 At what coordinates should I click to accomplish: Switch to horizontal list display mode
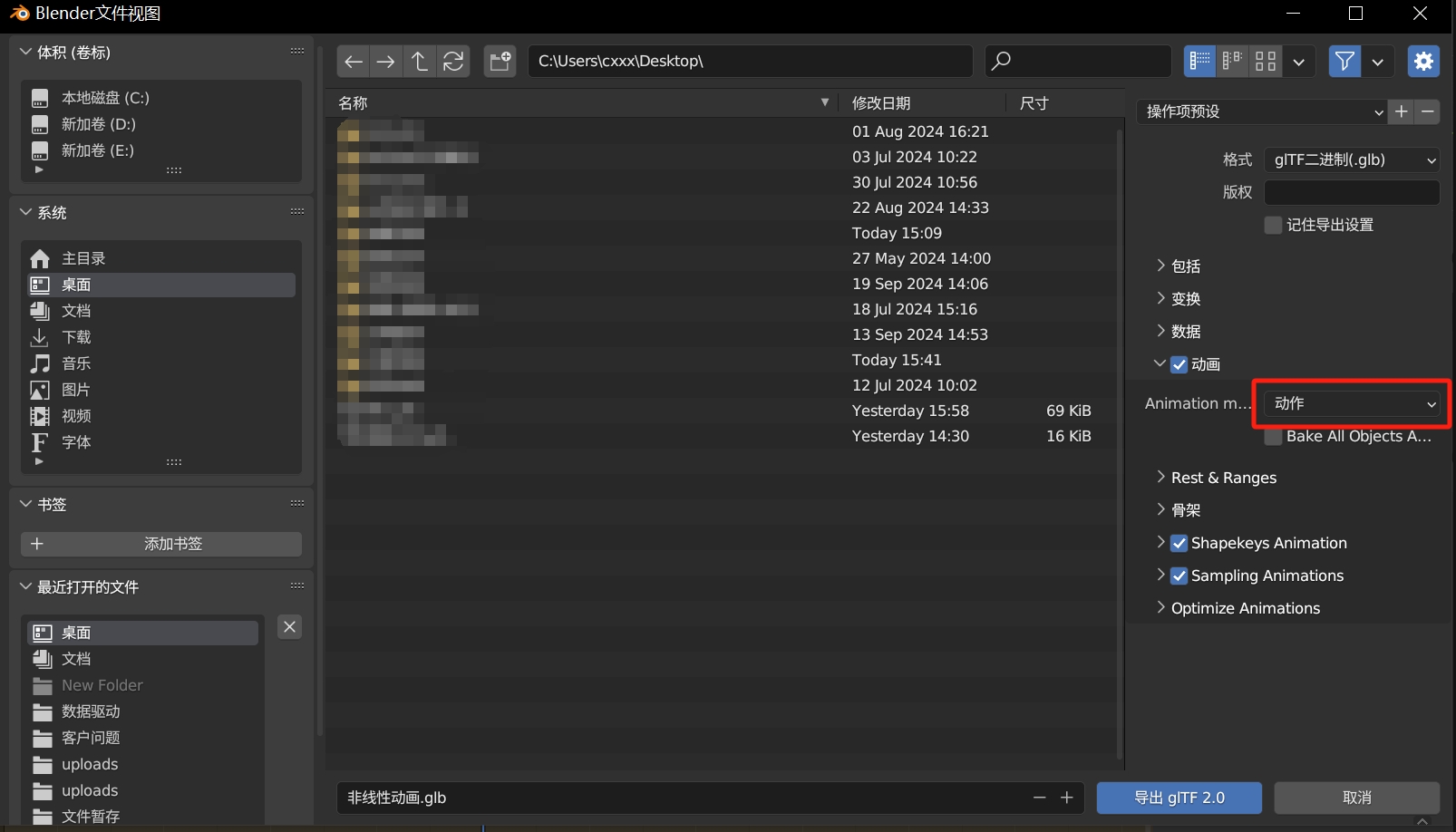pyautogui.click(x=1232, y=61)
